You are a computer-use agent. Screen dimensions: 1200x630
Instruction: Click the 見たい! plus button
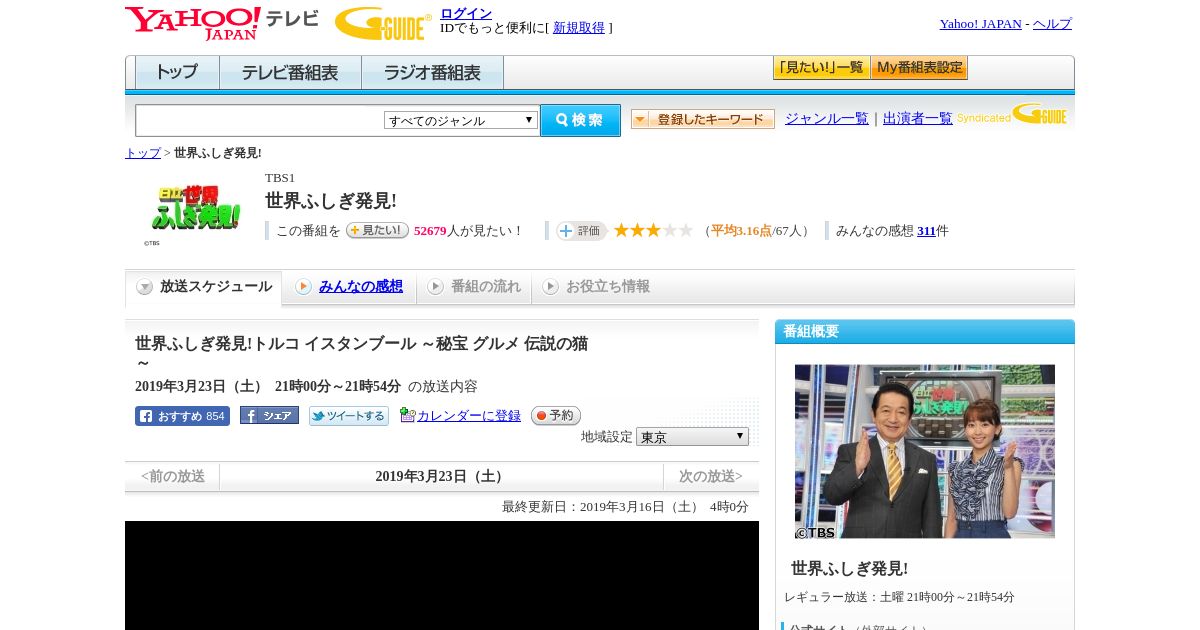pyautogui.click(x=377, y=231)
